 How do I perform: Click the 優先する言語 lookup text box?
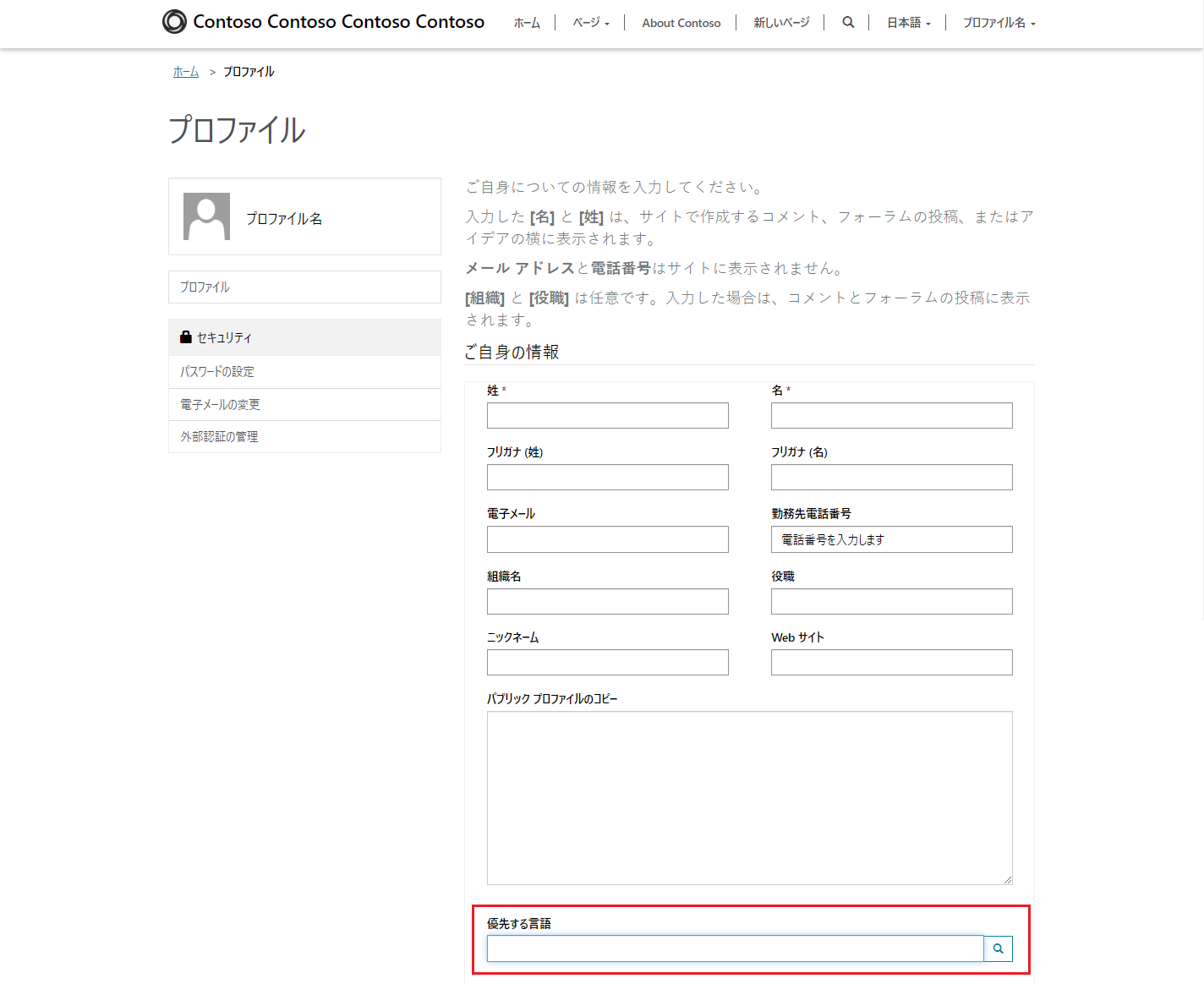(x=736, y=948)
